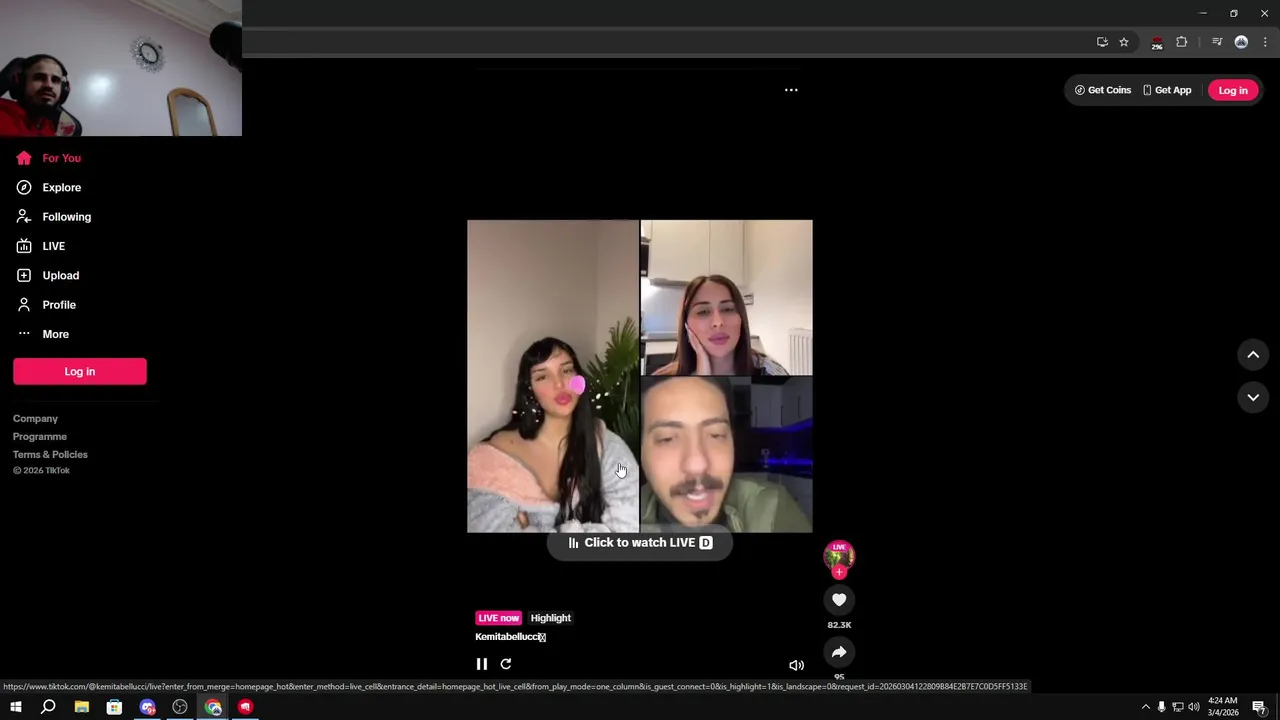This screenshot has height=720, width=1280.
Task: Mute the video sound
Action: (796, 665)
